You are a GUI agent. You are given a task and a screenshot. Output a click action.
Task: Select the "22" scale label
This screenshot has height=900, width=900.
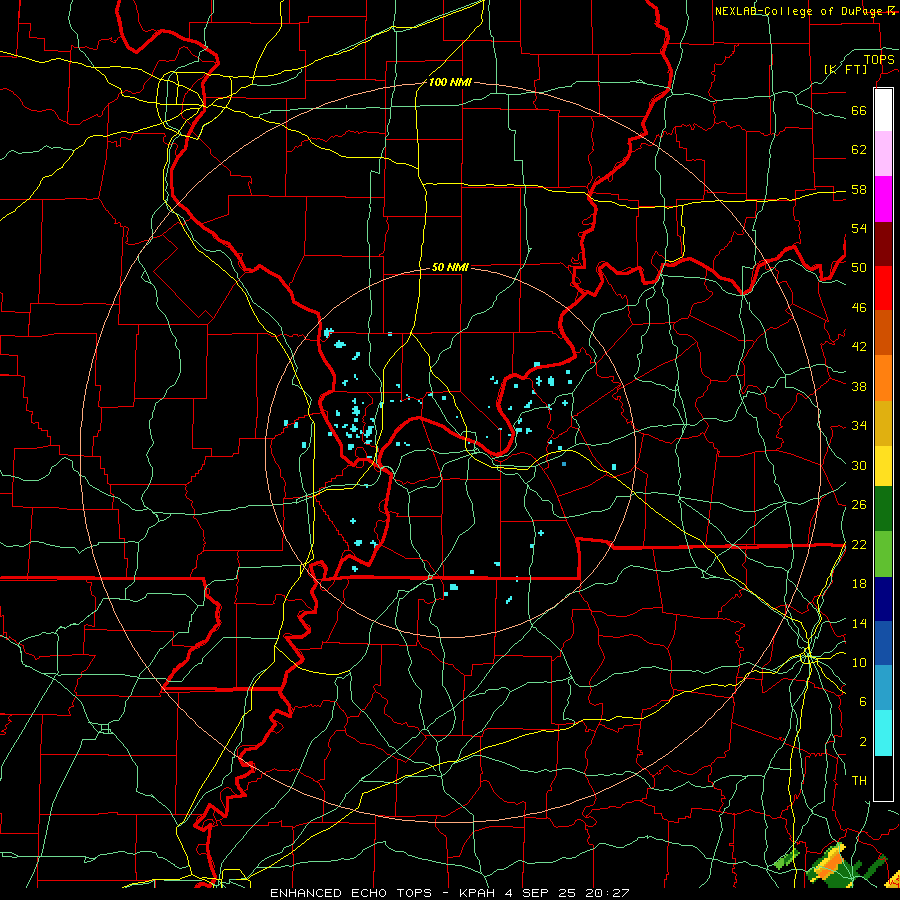(859, 544)
